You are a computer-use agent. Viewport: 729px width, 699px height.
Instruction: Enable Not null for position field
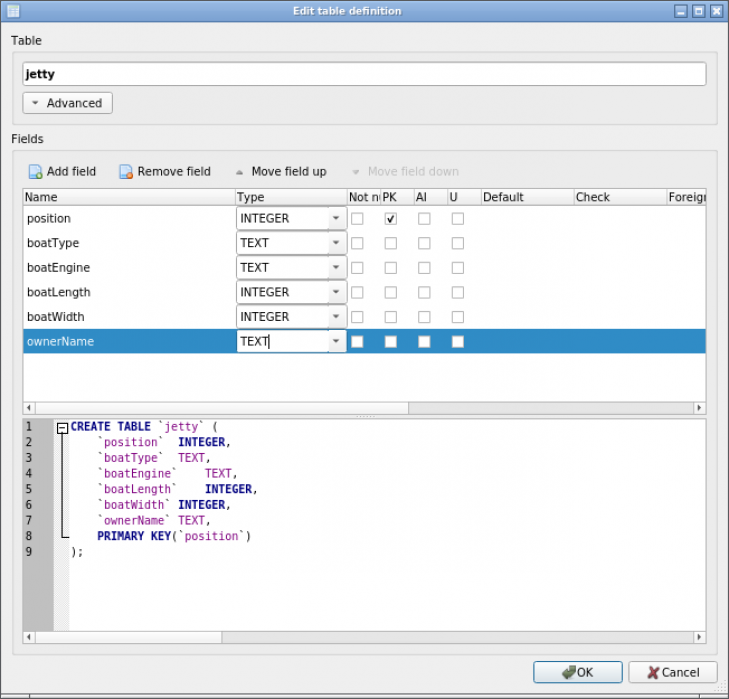click(x=357, y=219)
